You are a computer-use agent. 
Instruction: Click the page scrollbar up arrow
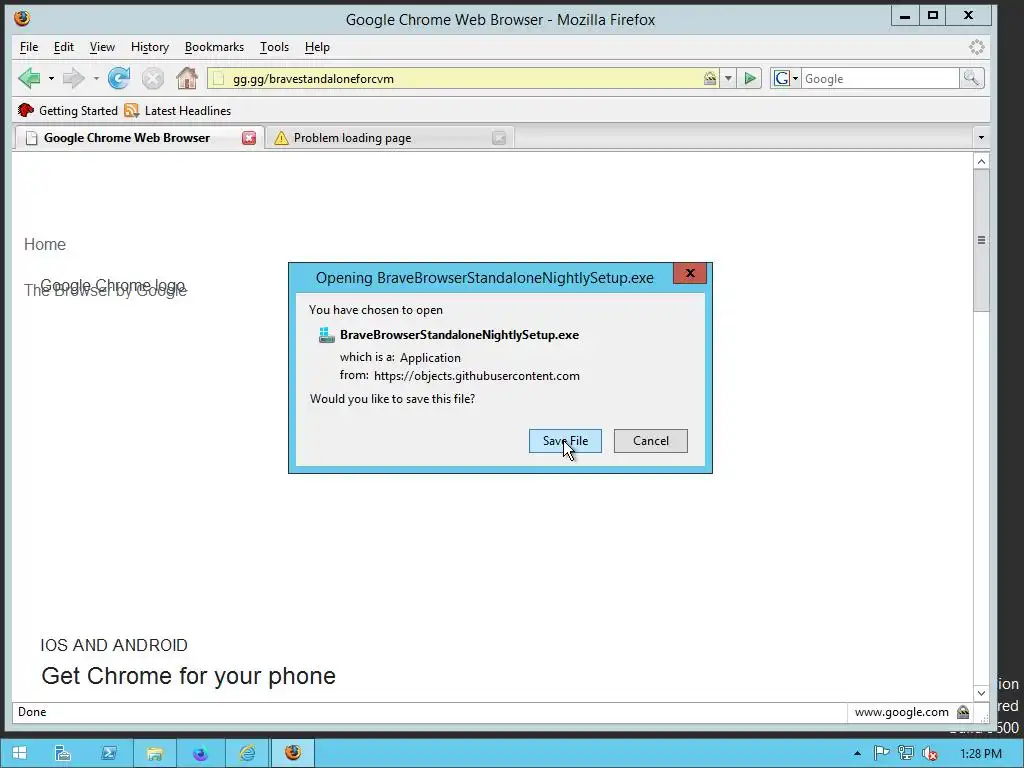pos(981,161)
